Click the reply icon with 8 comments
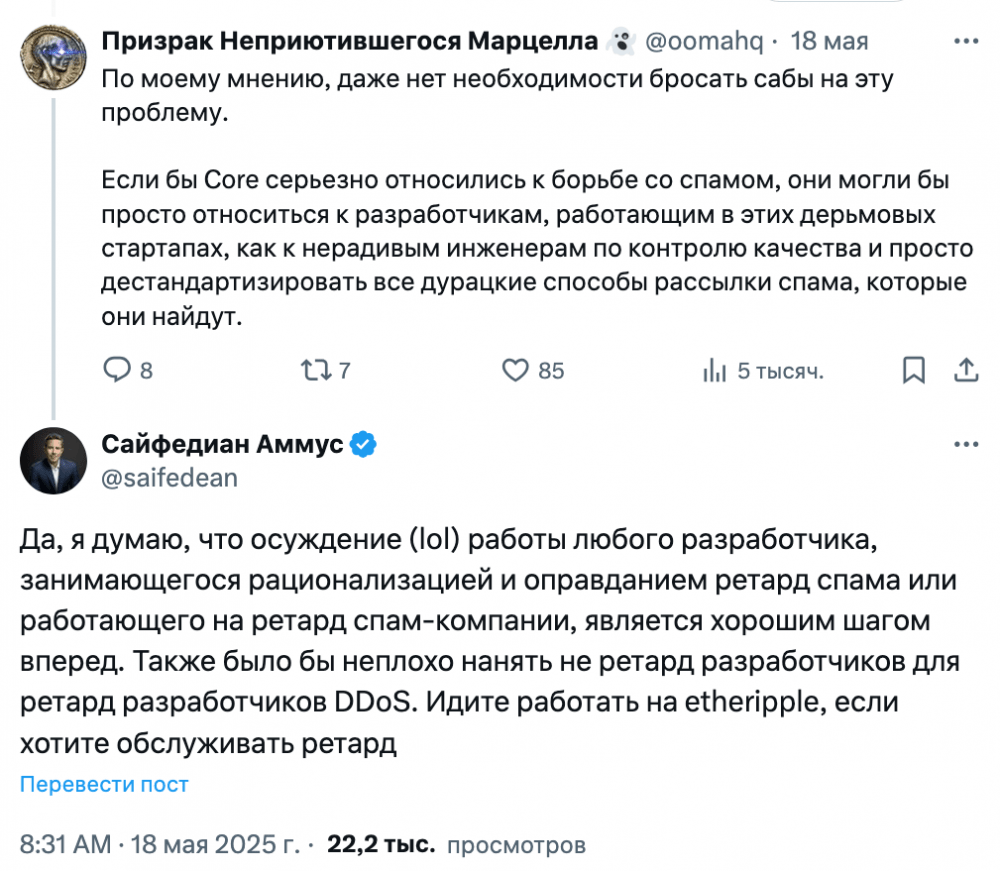 (x=117, y=370)
